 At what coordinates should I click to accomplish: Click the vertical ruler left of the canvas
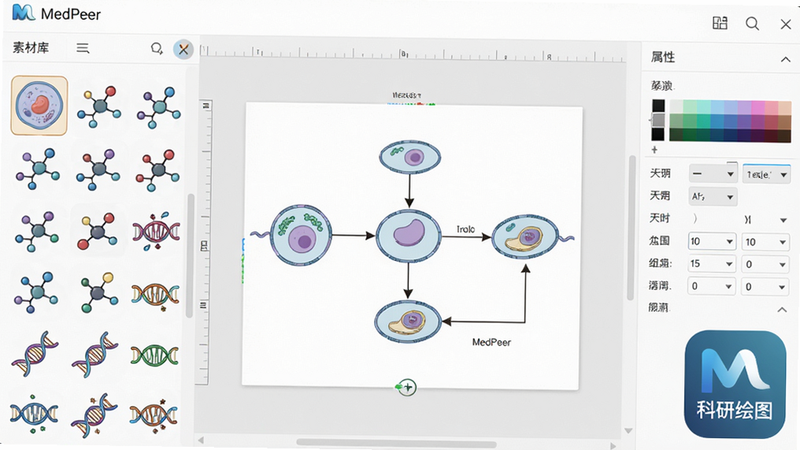pos(205,242)
